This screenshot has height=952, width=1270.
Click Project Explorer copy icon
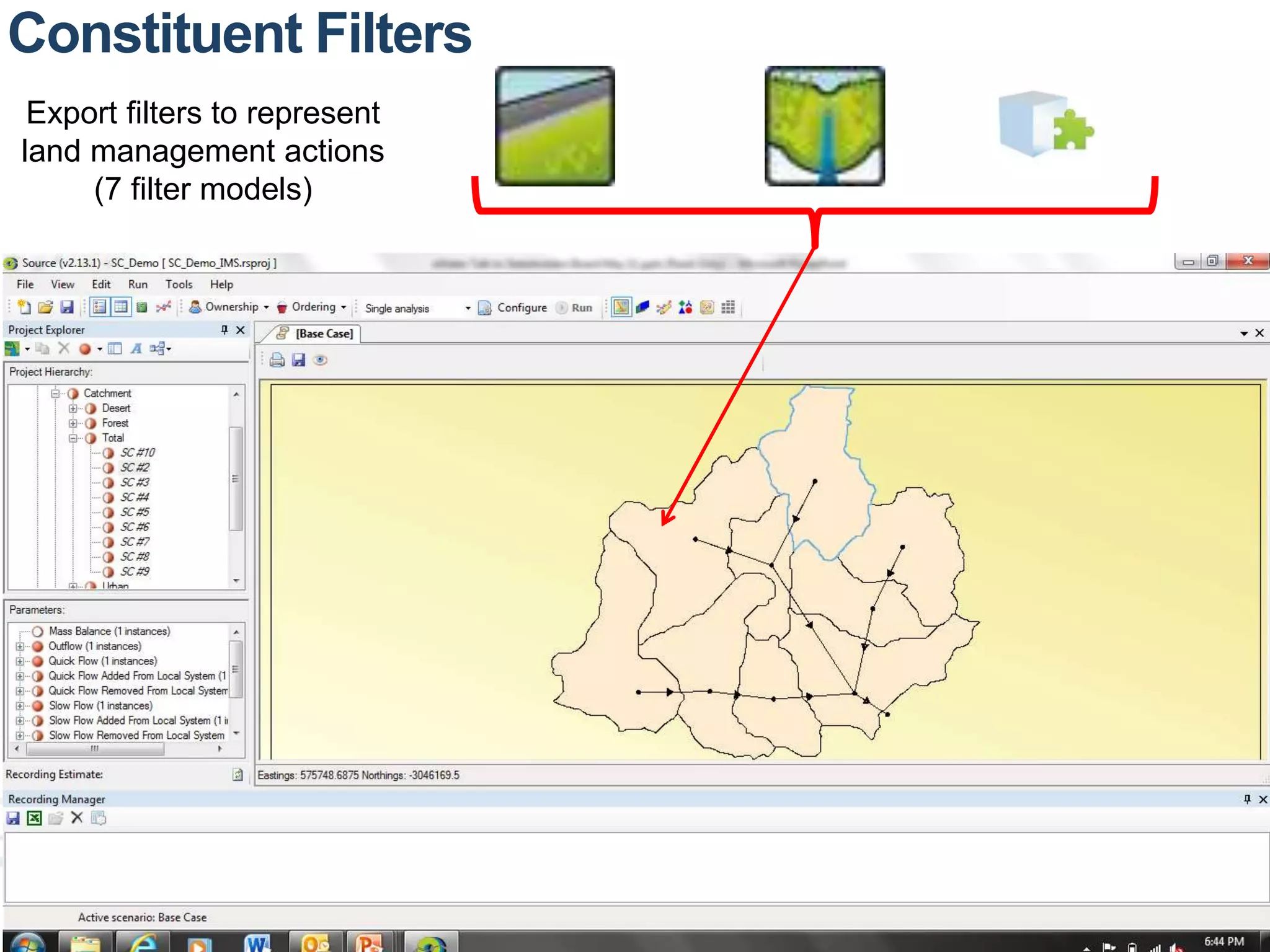coord(42,348)
